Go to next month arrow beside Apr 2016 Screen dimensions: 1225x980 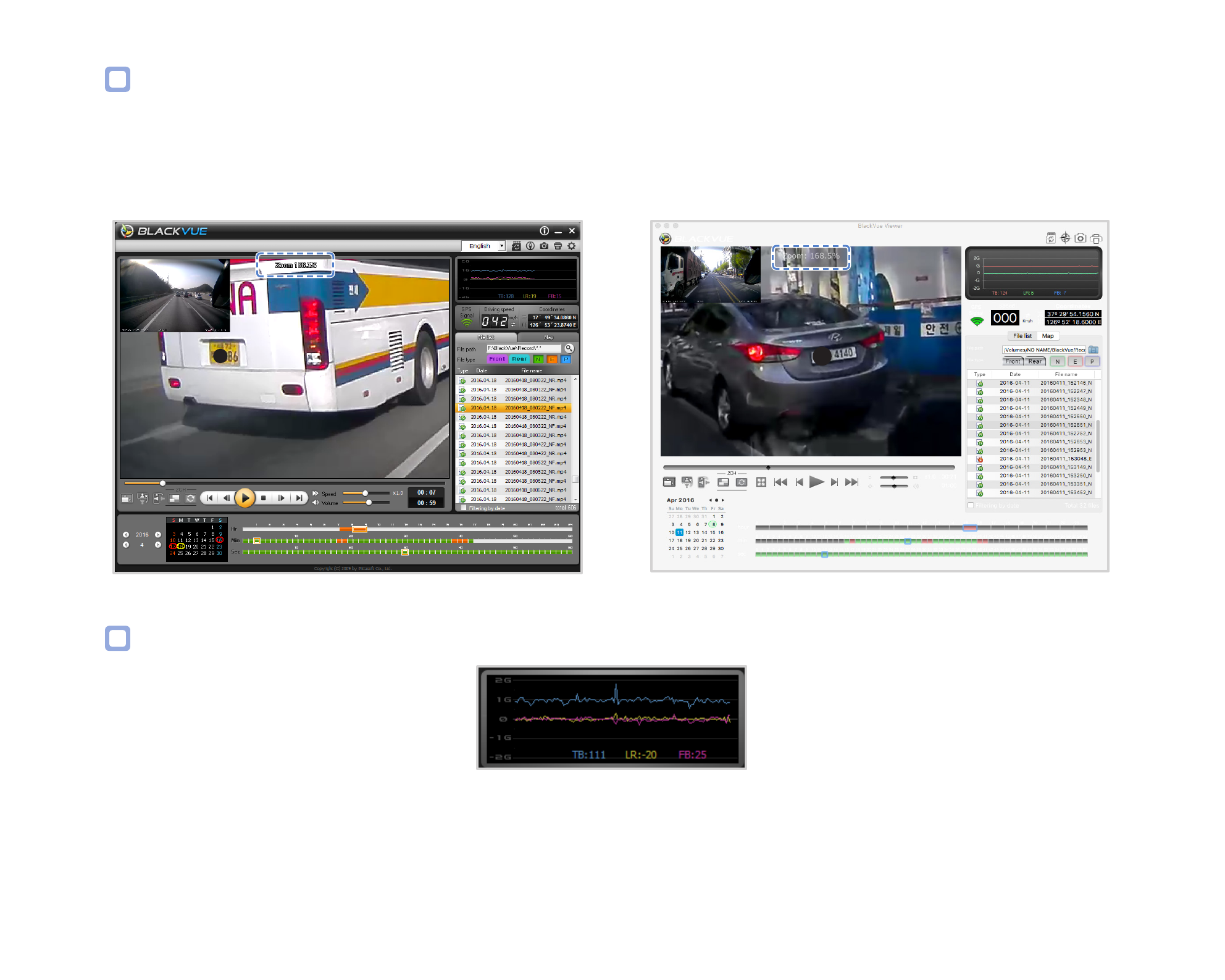(723, 500)
